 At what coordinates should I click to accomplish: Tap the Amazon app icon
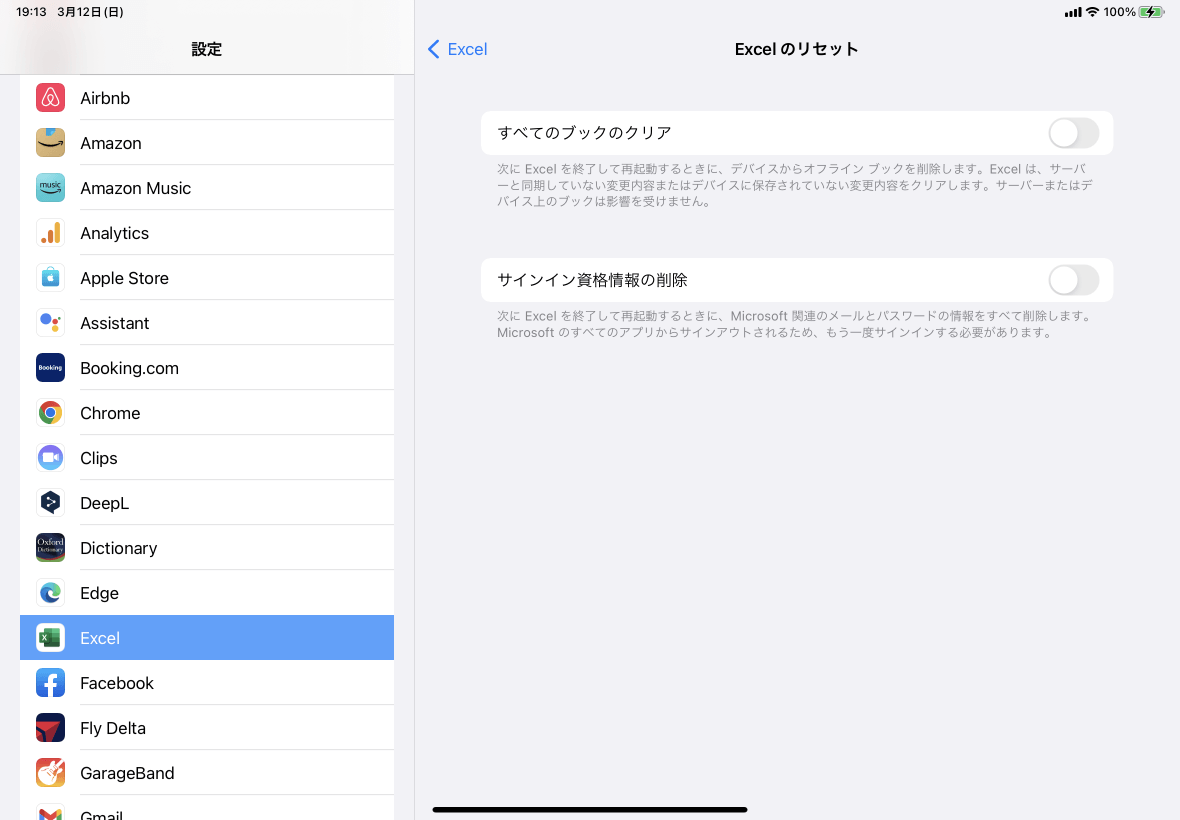[x=50, y=143]
